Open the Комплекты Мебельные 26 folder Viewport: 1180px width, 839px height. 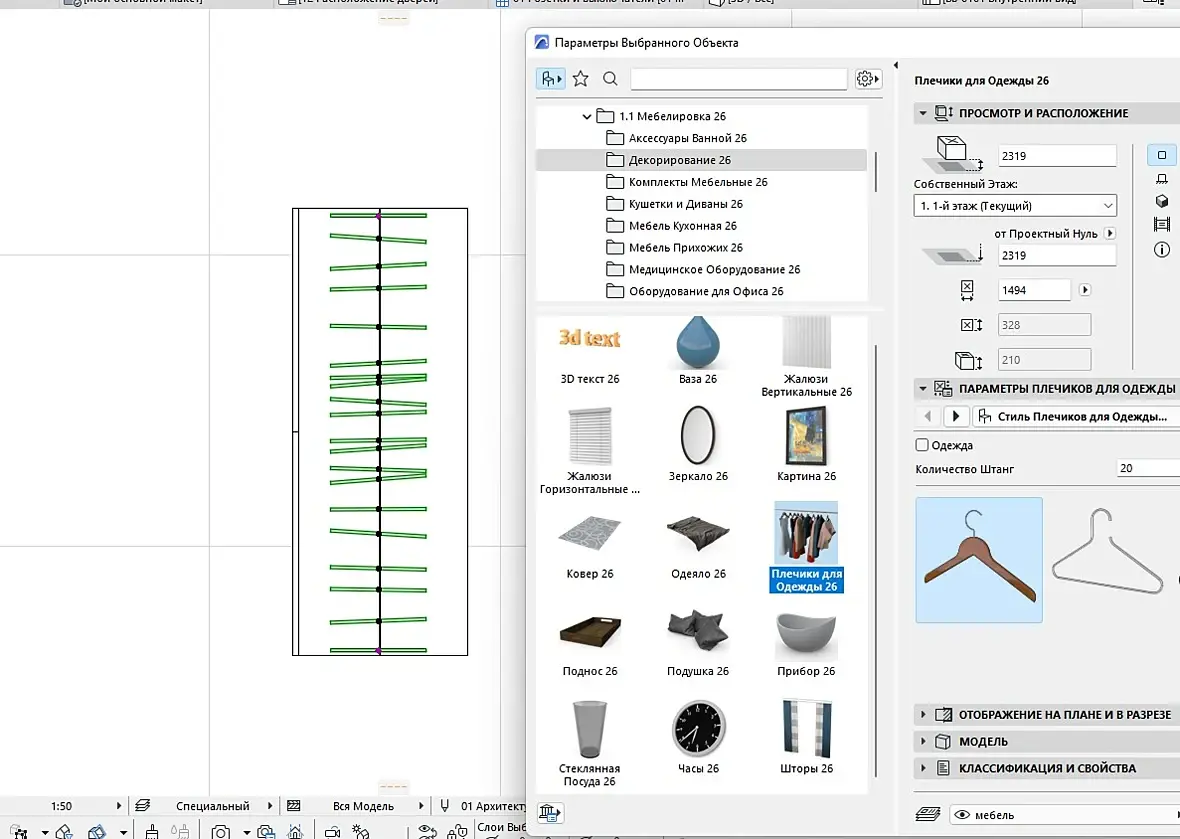coord(697,182)
